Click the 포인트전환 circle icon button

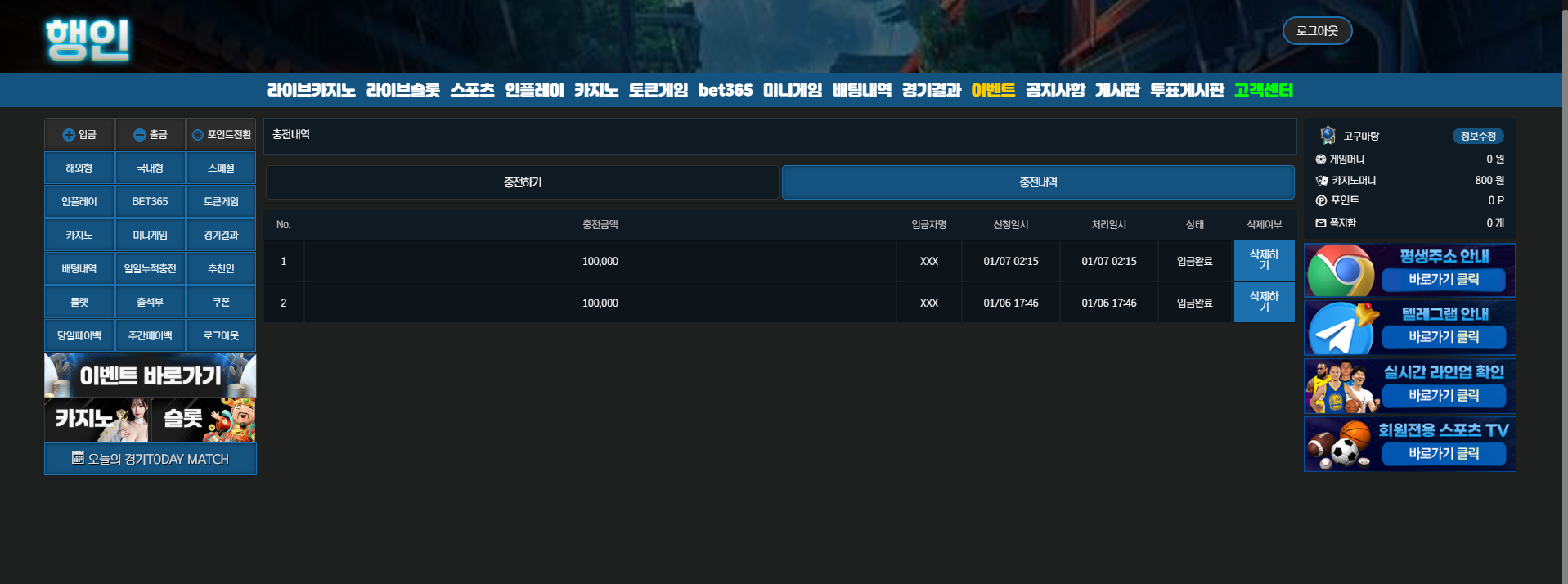pyautogui.click(x=222, y=135)
